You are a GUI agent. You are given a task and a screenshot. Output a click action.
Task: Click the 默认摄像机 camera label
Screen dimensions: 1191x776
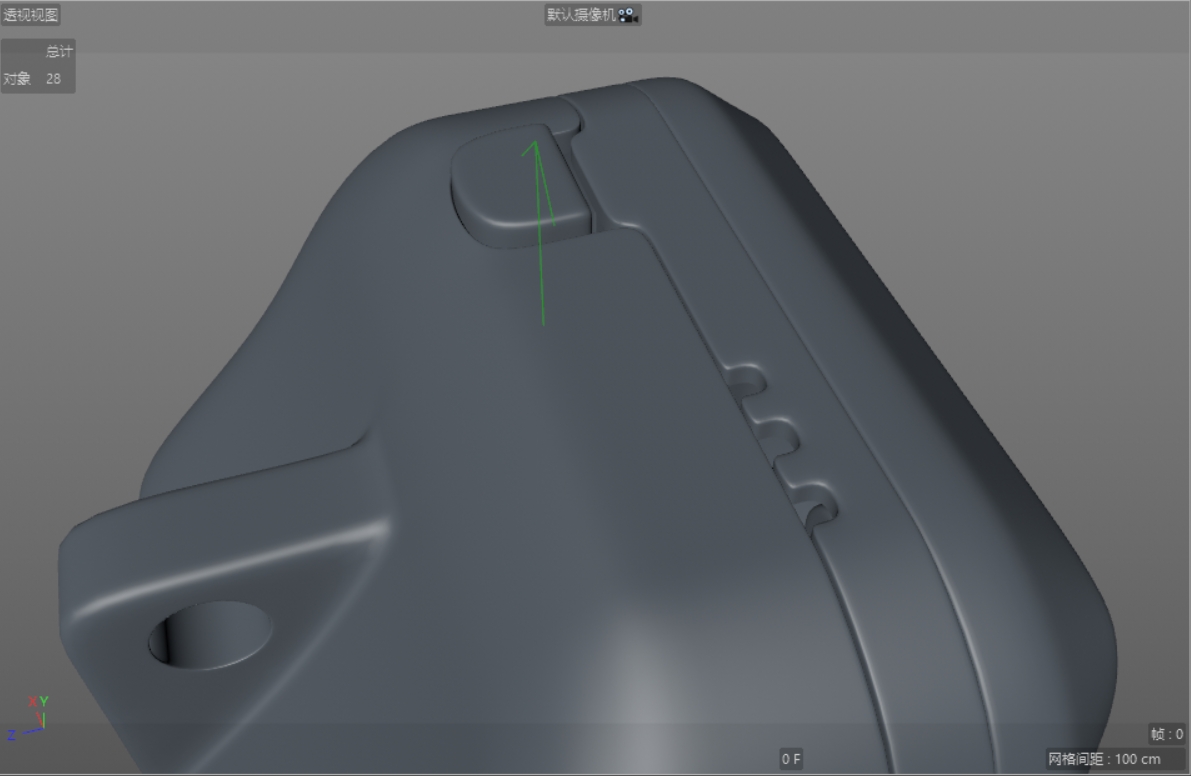tap(583, 14)
